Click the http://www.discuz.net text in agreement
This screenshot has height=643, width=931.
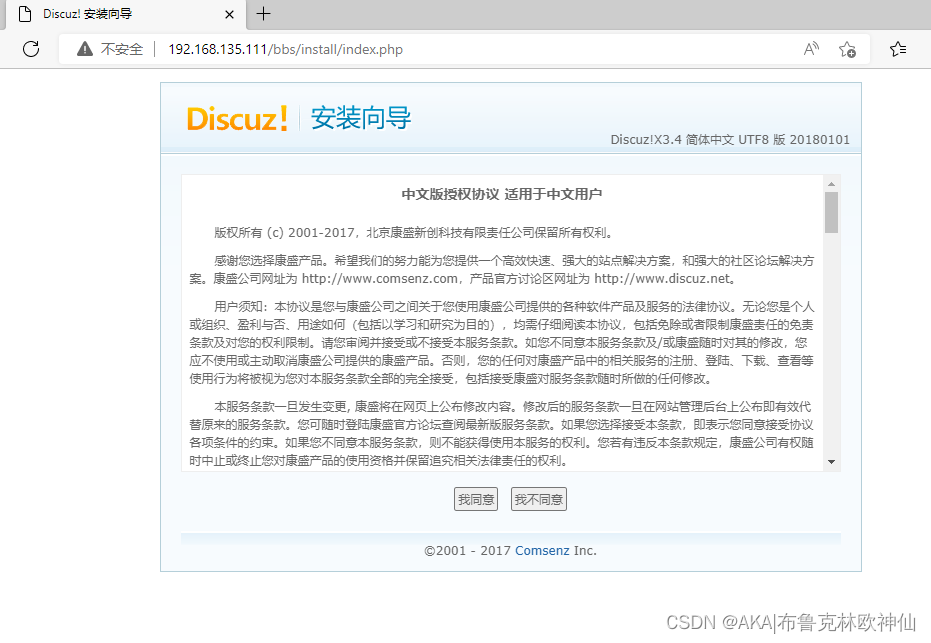point(661,278)
